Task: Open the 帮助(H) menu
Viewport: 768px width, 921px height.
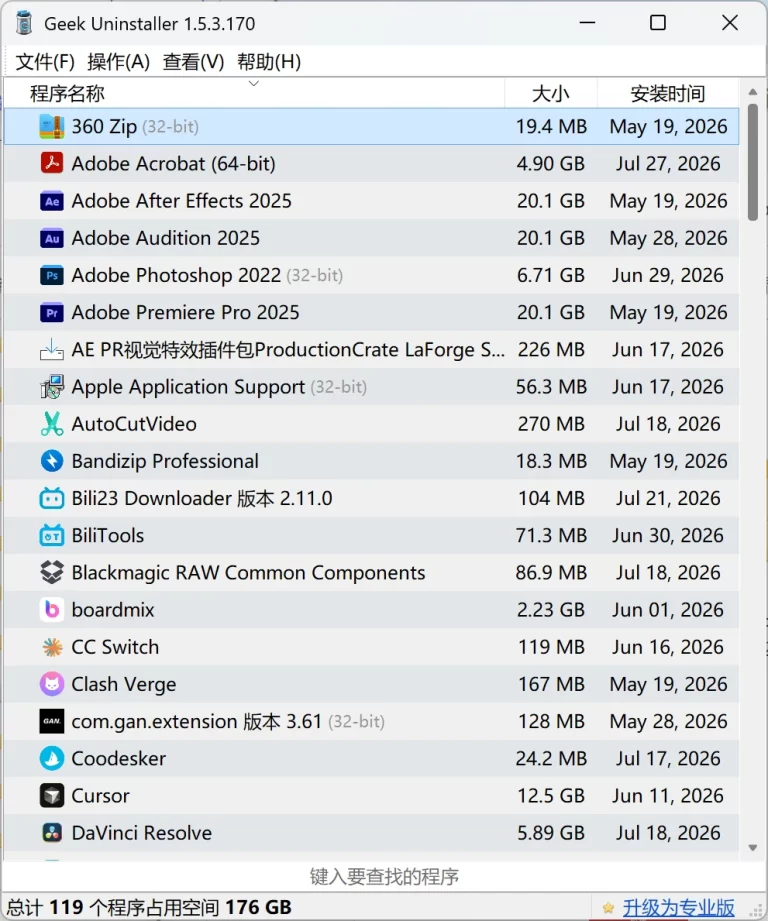Action: coord(269,62)
